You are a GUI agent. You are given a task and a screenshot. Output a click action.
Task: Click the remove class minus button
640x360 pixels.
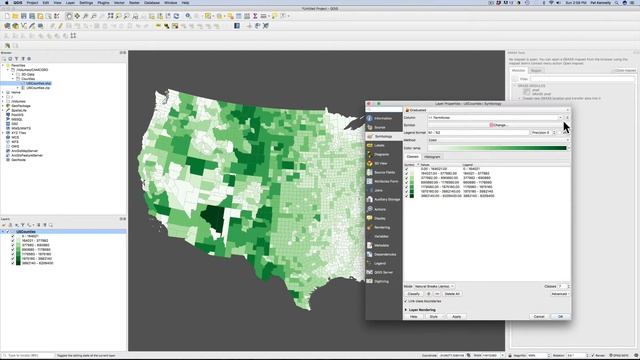tap(437, 294)
